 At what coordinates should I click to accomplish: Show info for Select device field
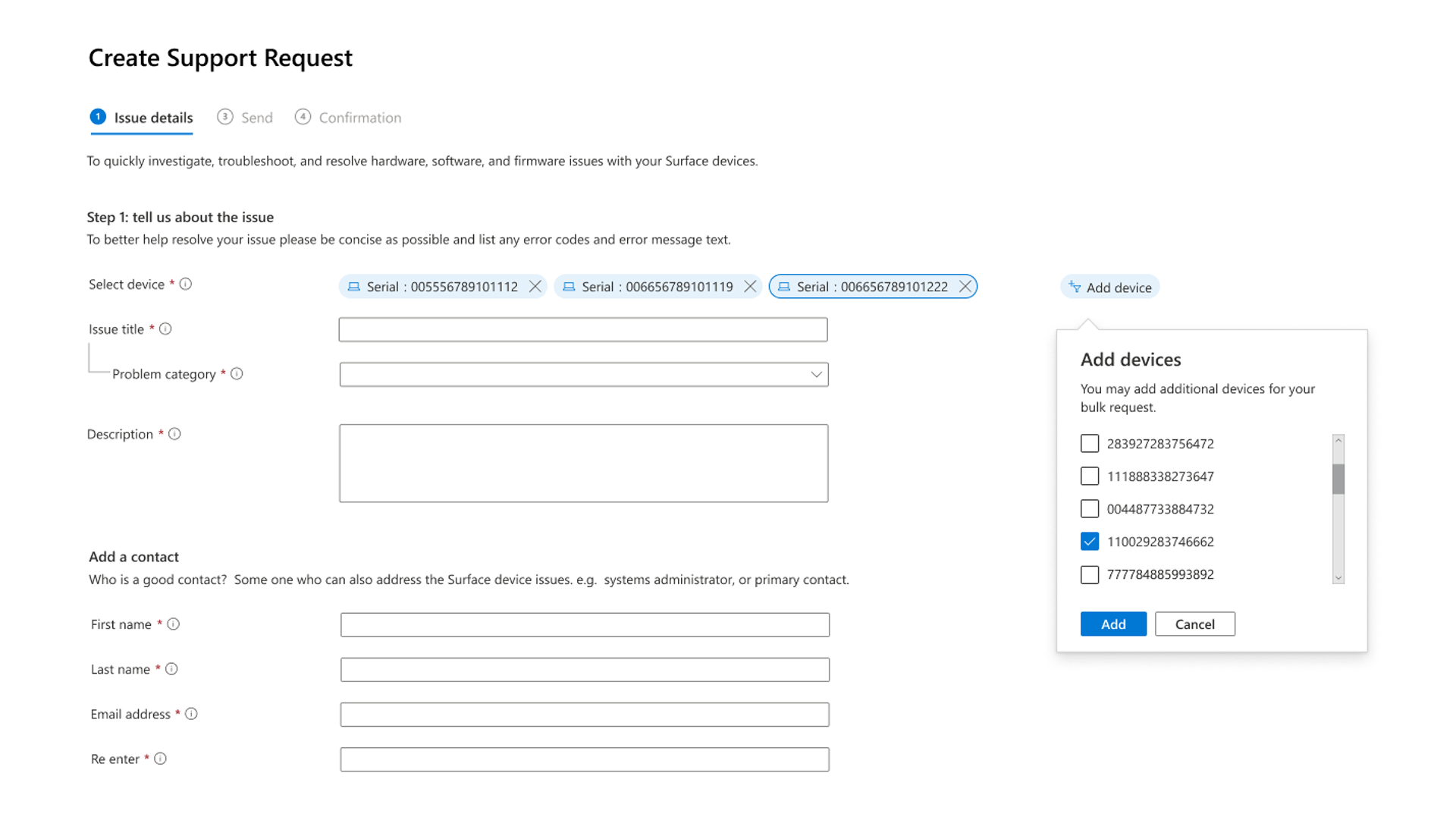(186, 284)
